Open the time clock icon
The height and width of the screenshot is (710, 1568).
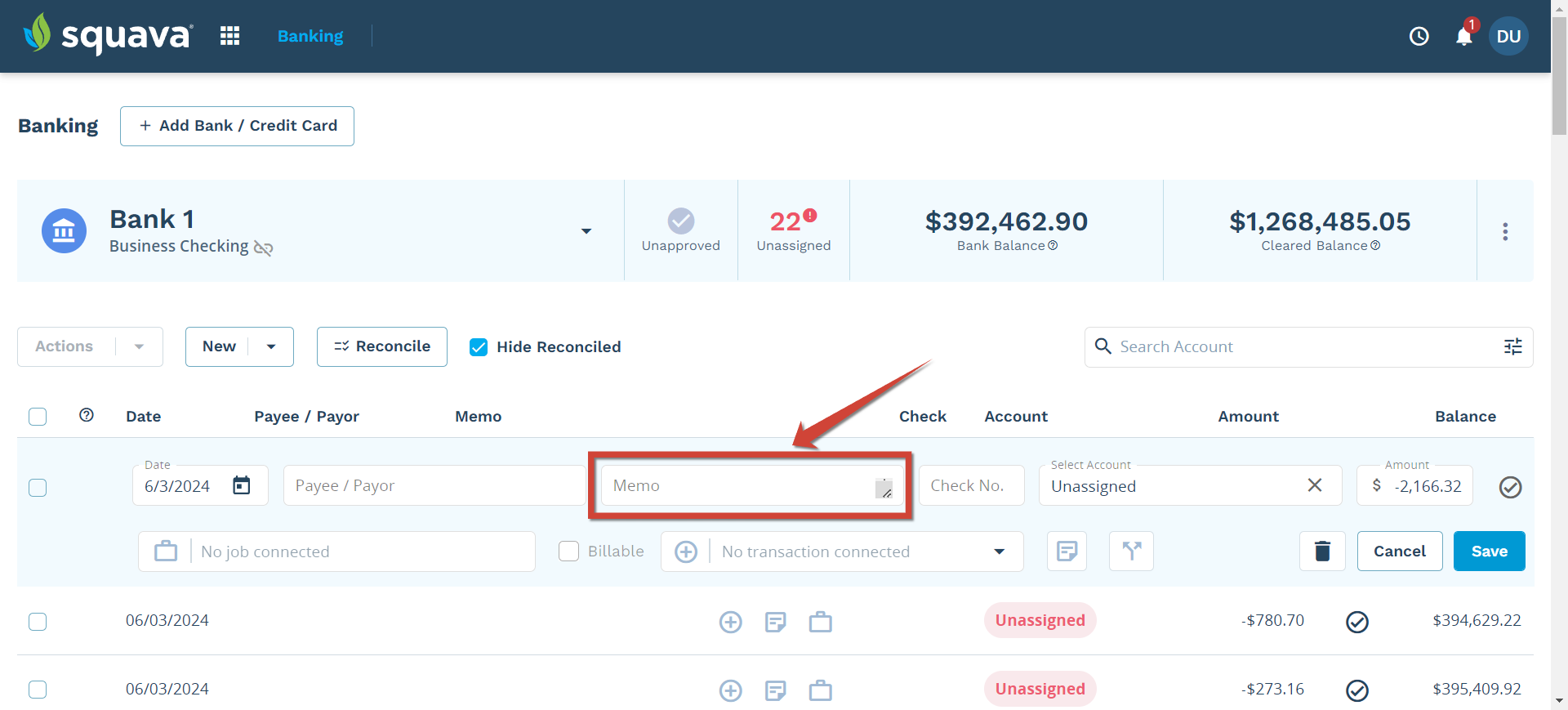1419,36
